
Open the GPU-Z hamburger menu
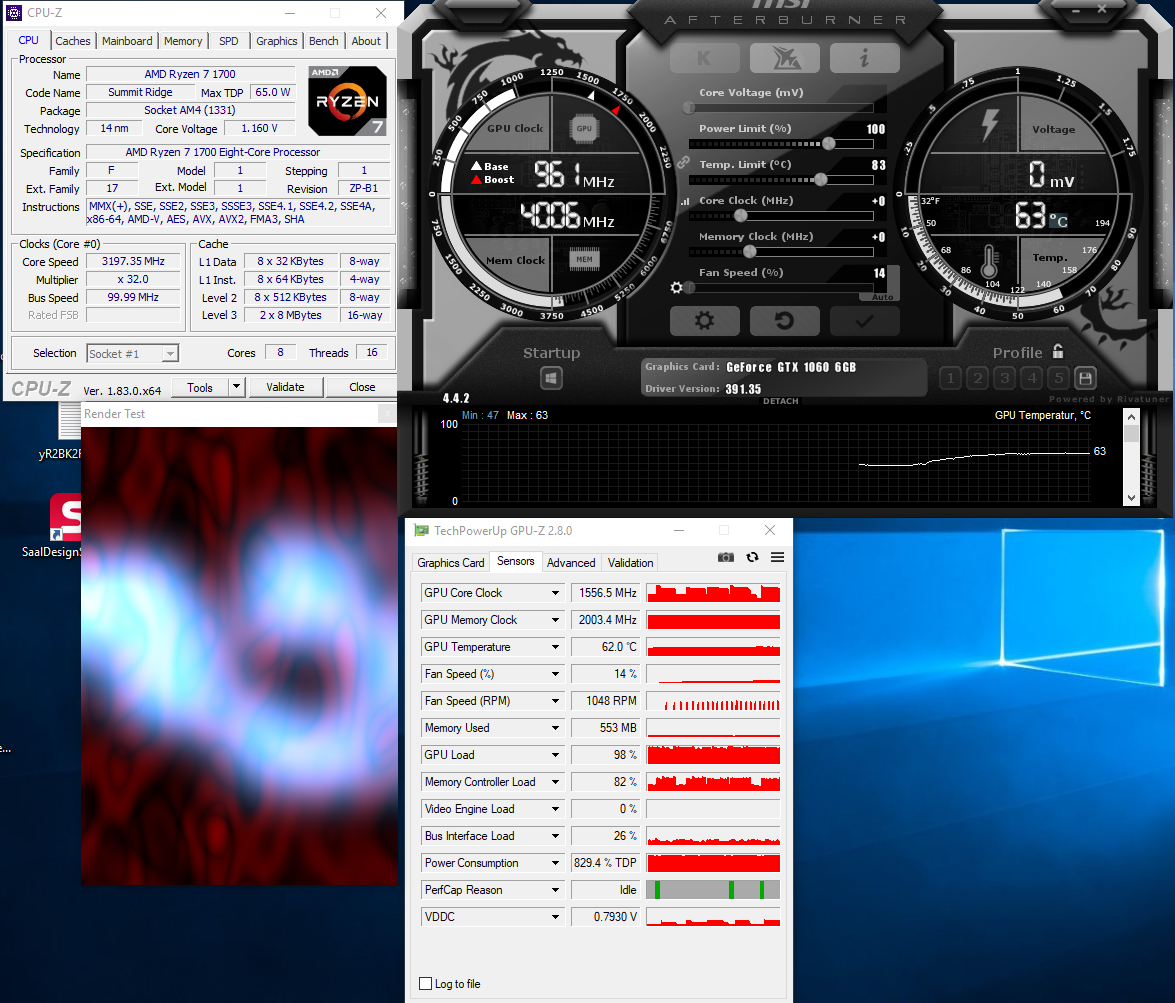pyautogui.click(x=778, y=557)
